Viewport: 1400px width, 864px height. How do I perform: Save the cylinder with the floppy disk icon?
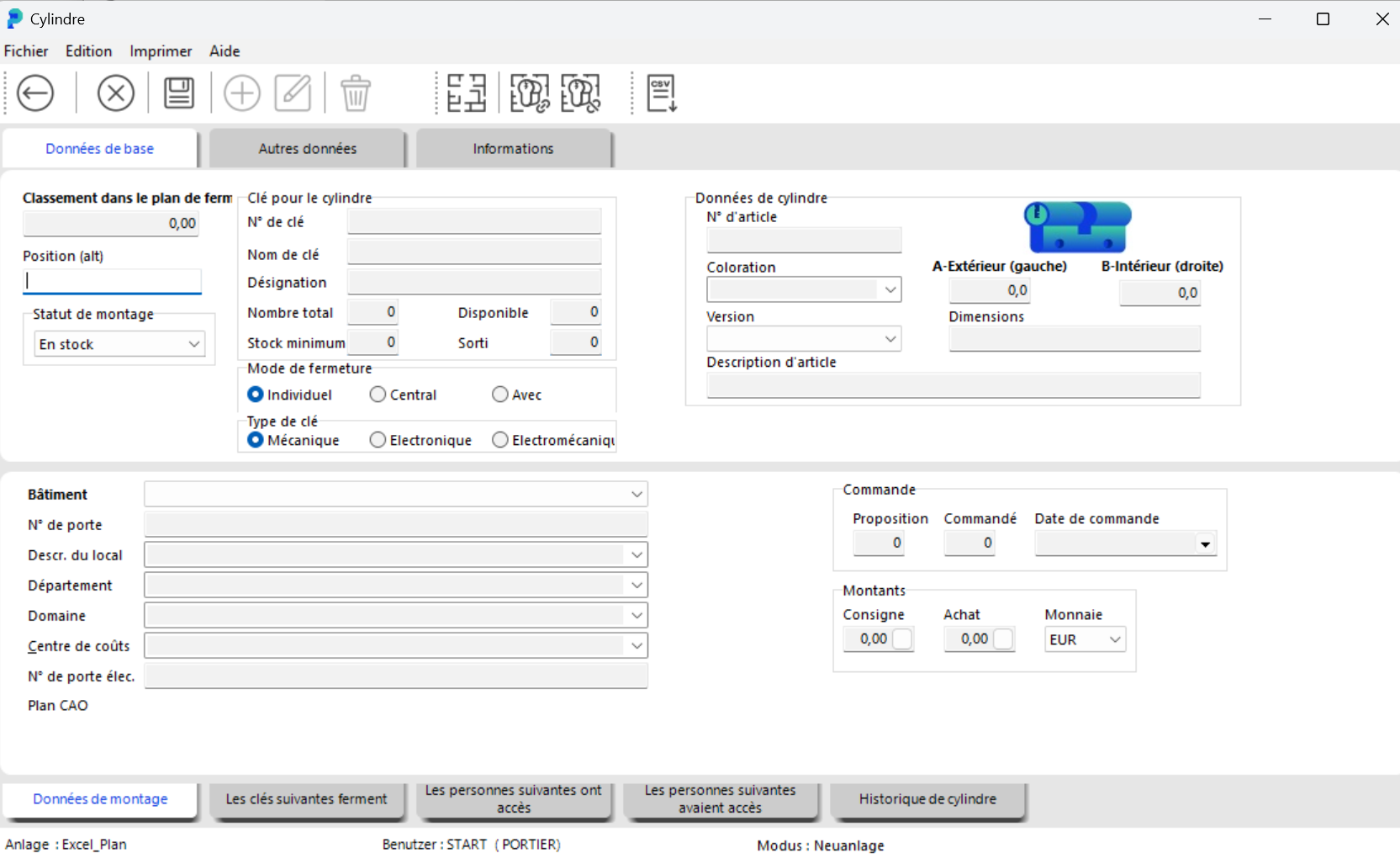click(178, 93)
